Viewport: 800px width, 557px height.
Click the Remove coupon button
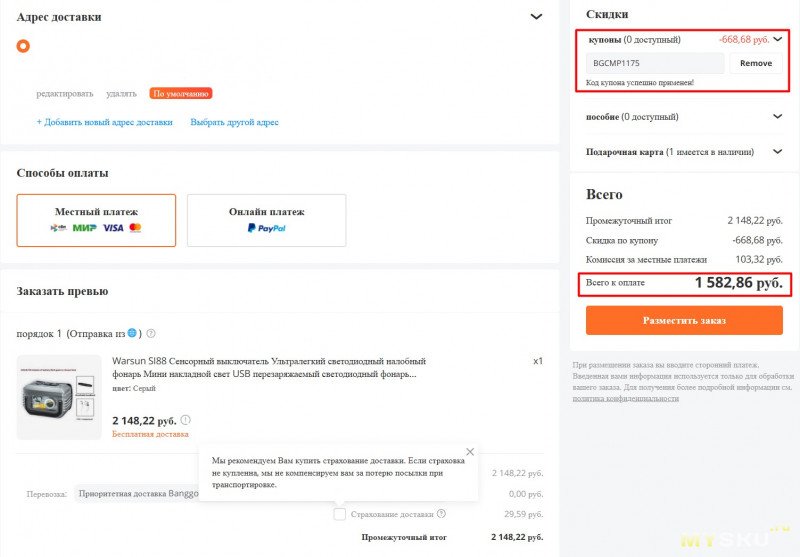[x=756, y=63]
